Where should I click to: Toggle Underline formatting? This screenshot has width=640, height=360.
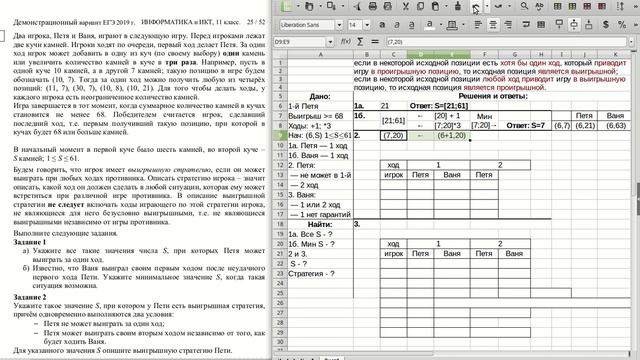tap(411, 25)
